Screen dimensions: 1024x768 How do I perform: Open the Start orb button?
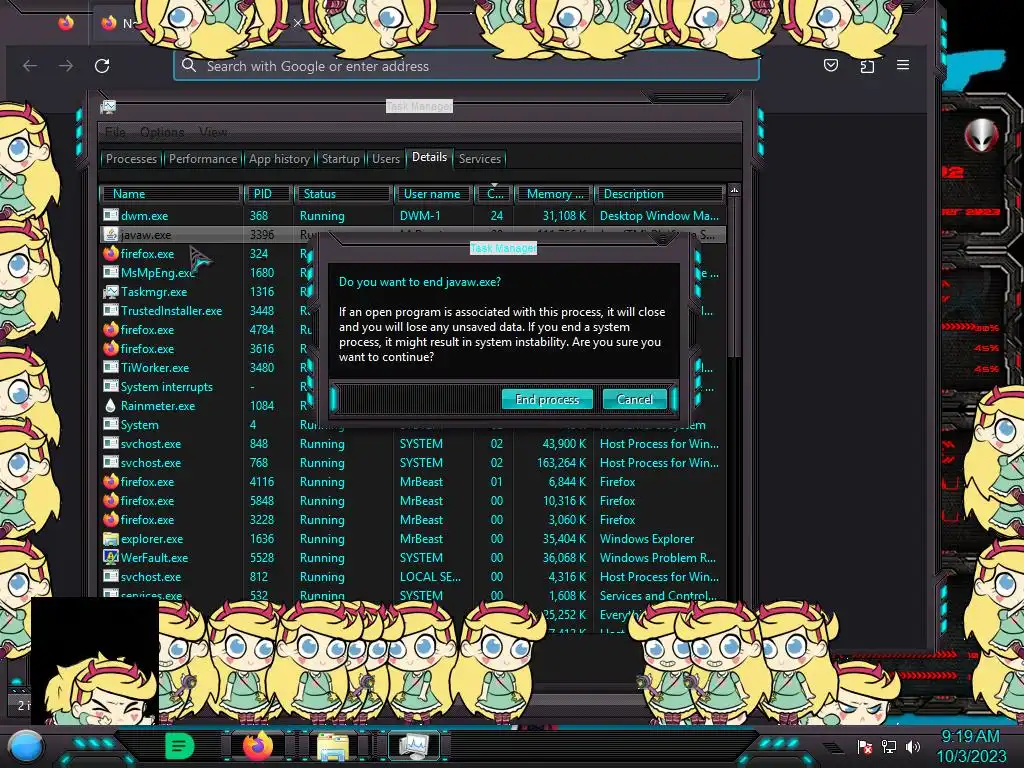(x=26, y=746)
